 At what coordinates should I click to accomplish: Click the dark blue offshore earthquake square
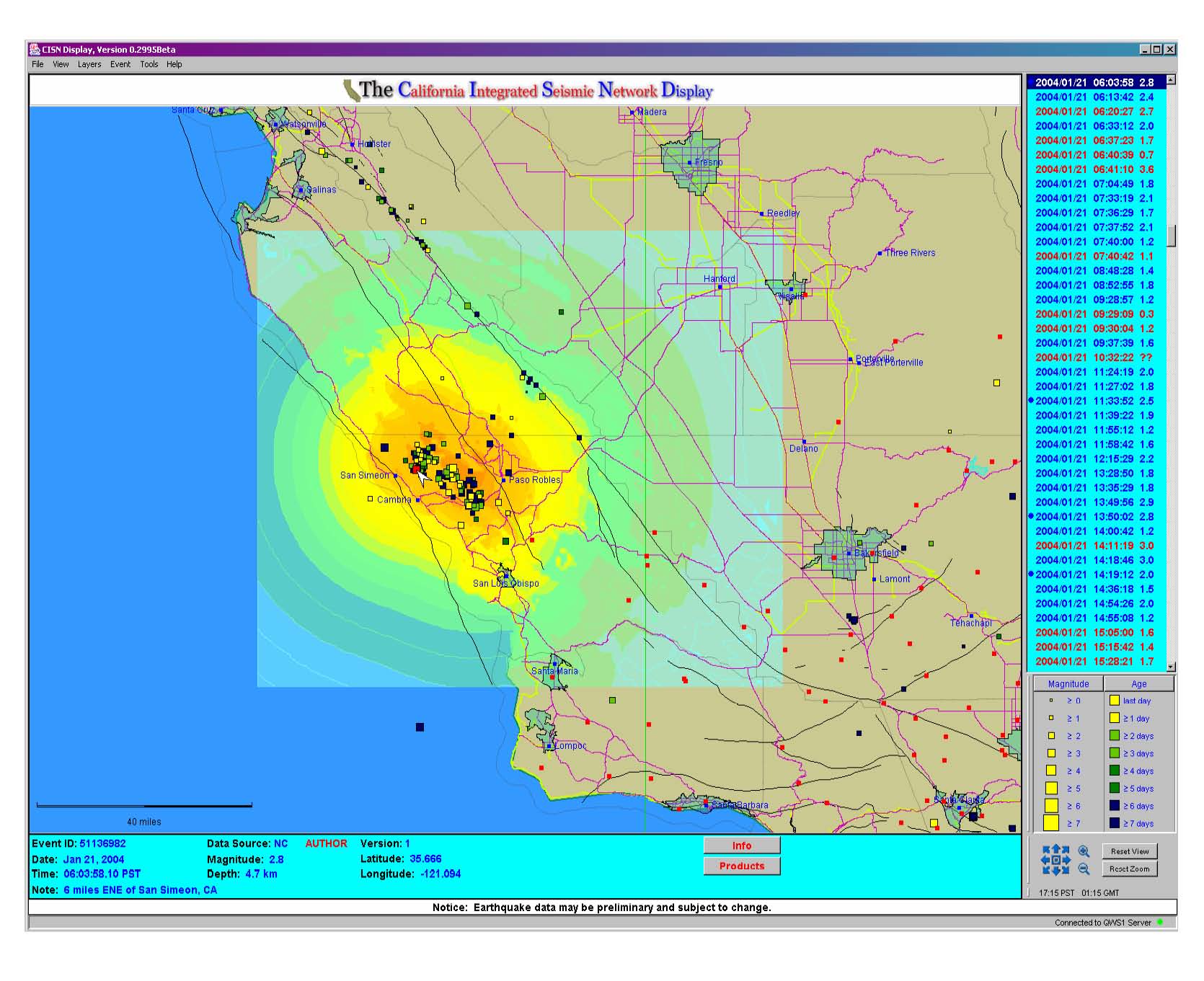[420, 727]
